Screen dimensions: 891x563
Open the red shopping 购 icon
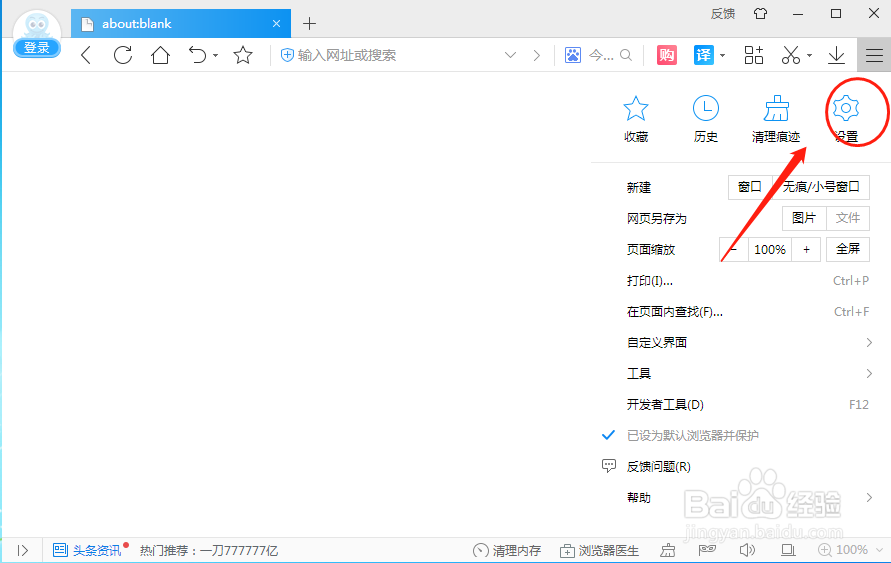point(667,55)
